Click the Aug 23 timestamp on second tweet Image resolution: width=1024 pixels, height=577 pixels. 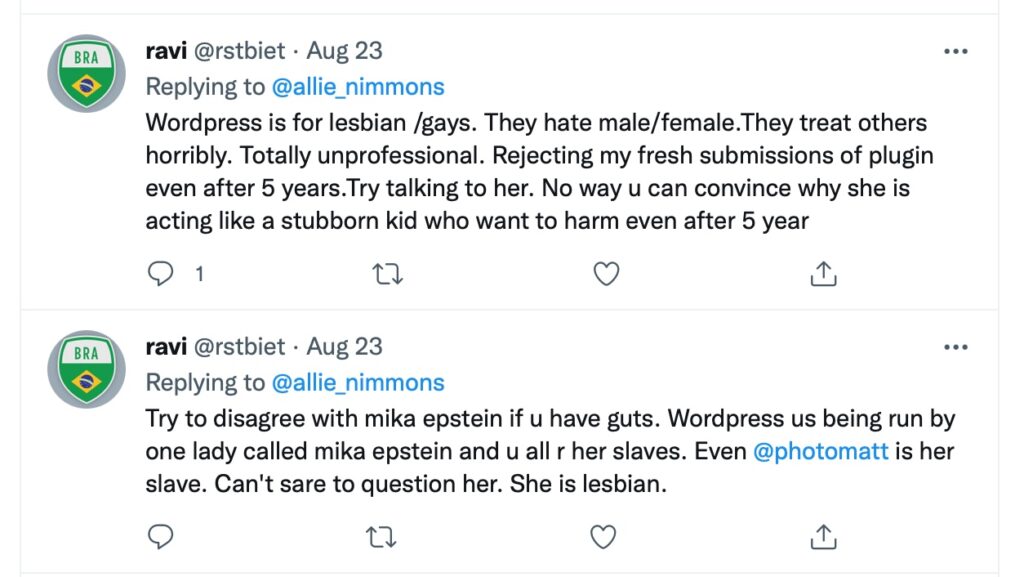tap(344, 346)
